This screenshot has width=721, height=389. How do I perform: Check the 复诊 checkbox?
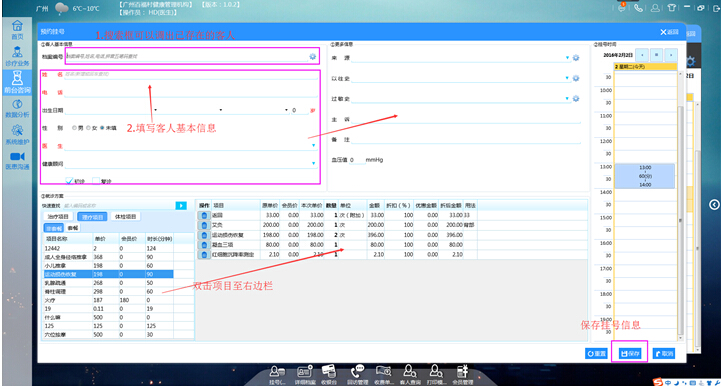click(96, 181)
